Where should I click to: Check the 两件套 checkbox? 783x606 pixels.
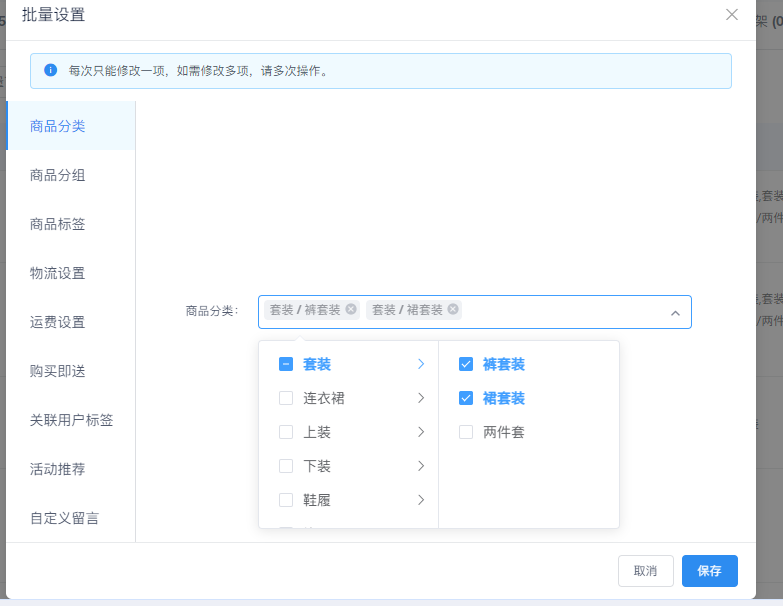pos(466,432)
